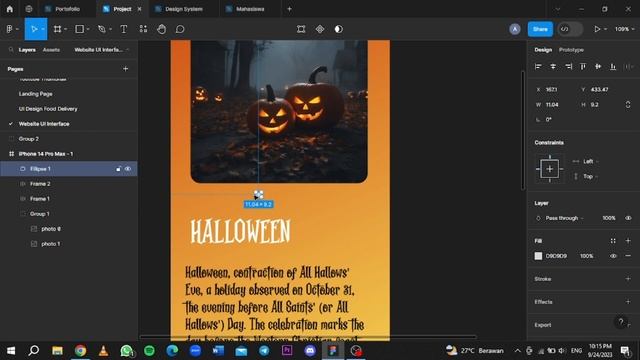Select the Frame tool

58,29
